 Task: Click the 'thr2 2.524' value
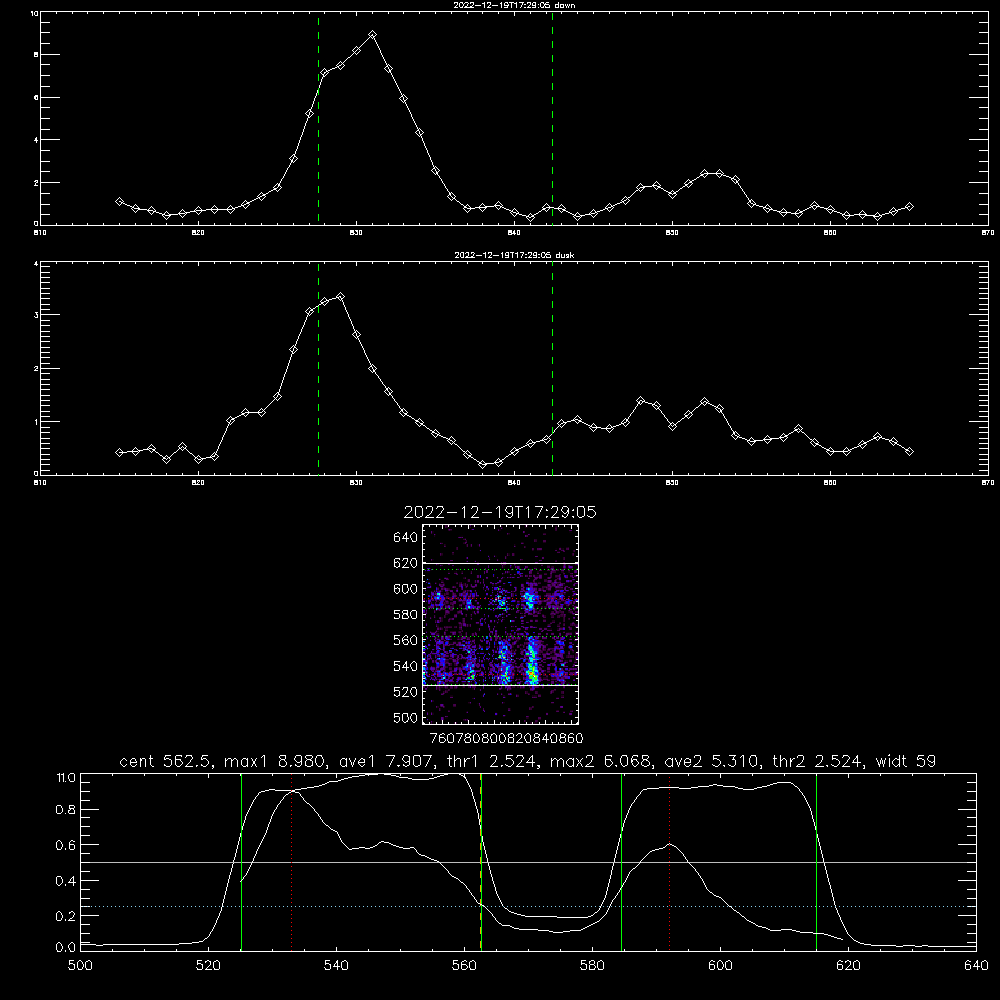[818, 761]
